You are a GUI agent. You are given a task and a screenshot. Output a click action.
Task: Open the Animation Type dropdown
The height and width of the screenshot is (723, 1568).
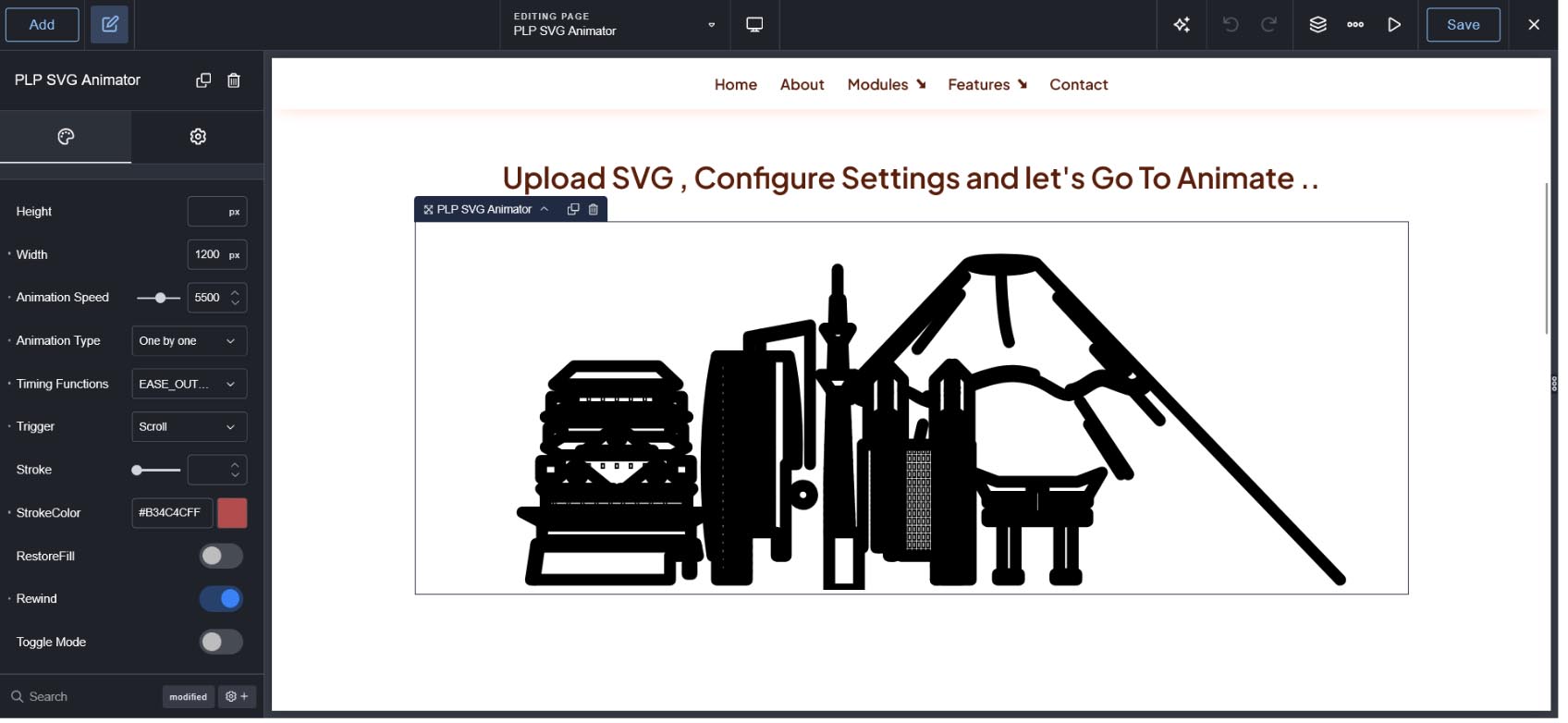click(190, 343)
